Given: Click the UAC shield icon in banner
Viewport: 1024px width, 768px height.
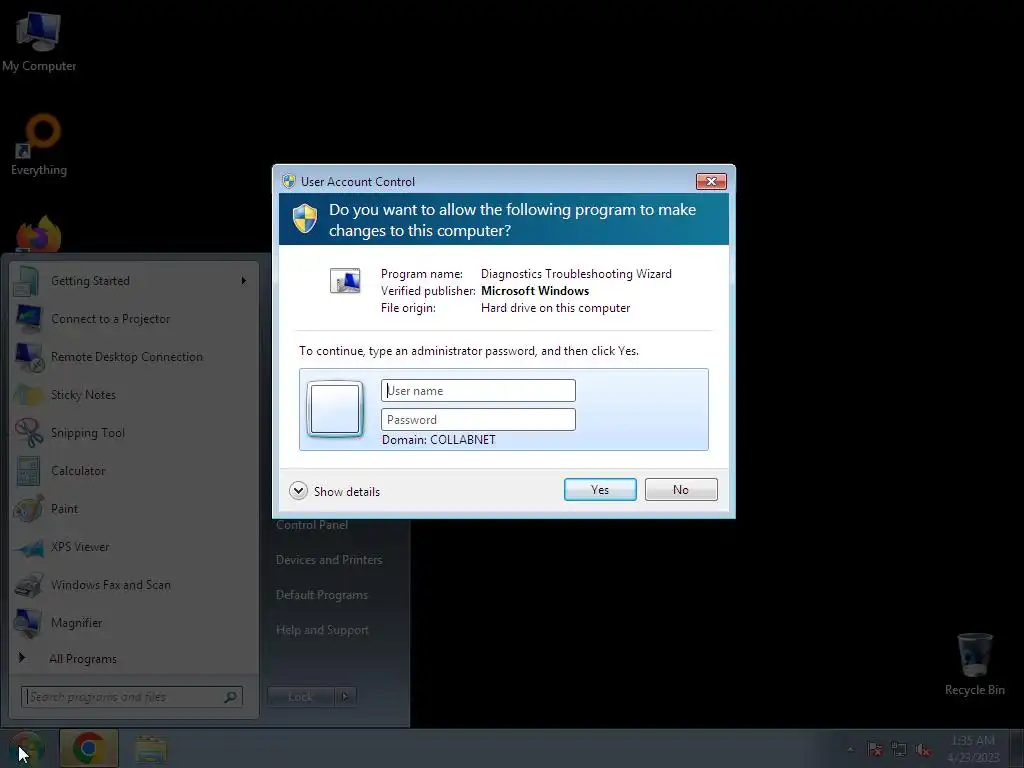Looking at the screenshot, I should click(304, 219).
